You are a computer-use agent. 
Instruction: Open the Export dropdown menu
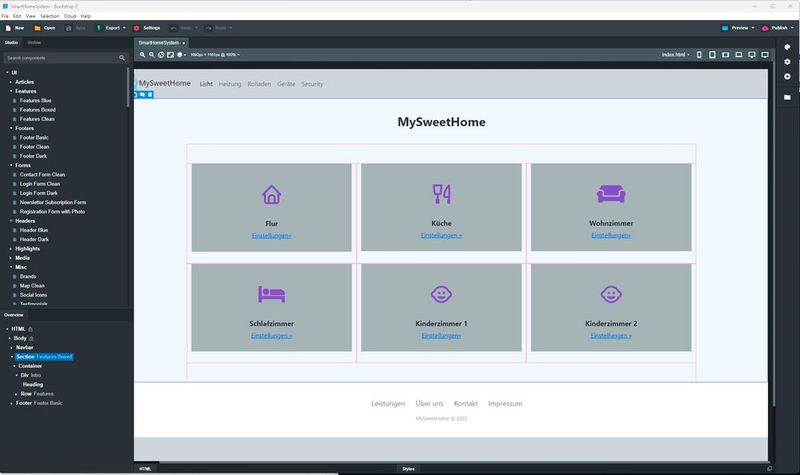point(110,28)
